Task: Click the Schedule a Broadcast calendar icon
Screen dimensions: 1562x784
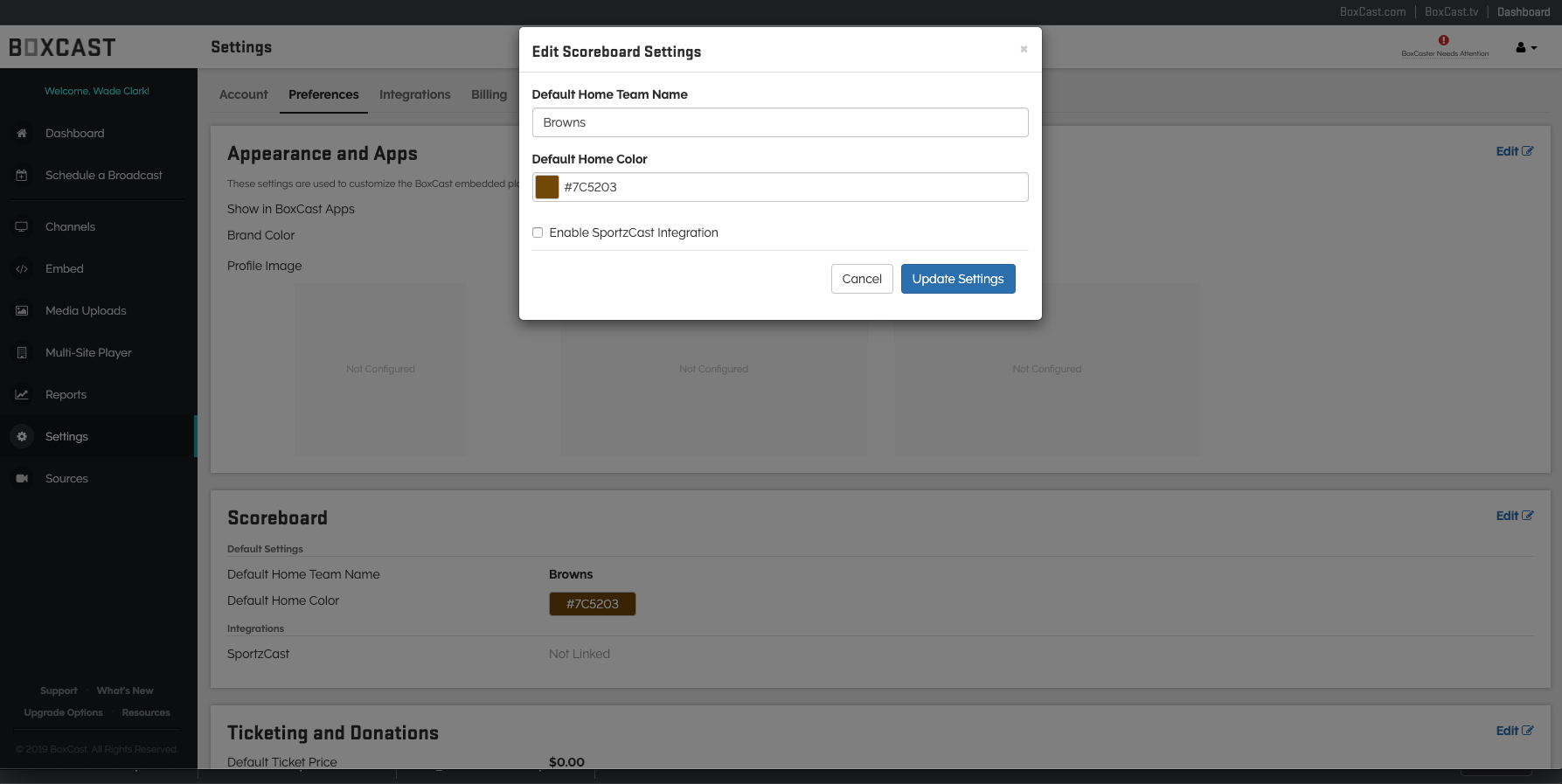Action: [x=22, y=176]
